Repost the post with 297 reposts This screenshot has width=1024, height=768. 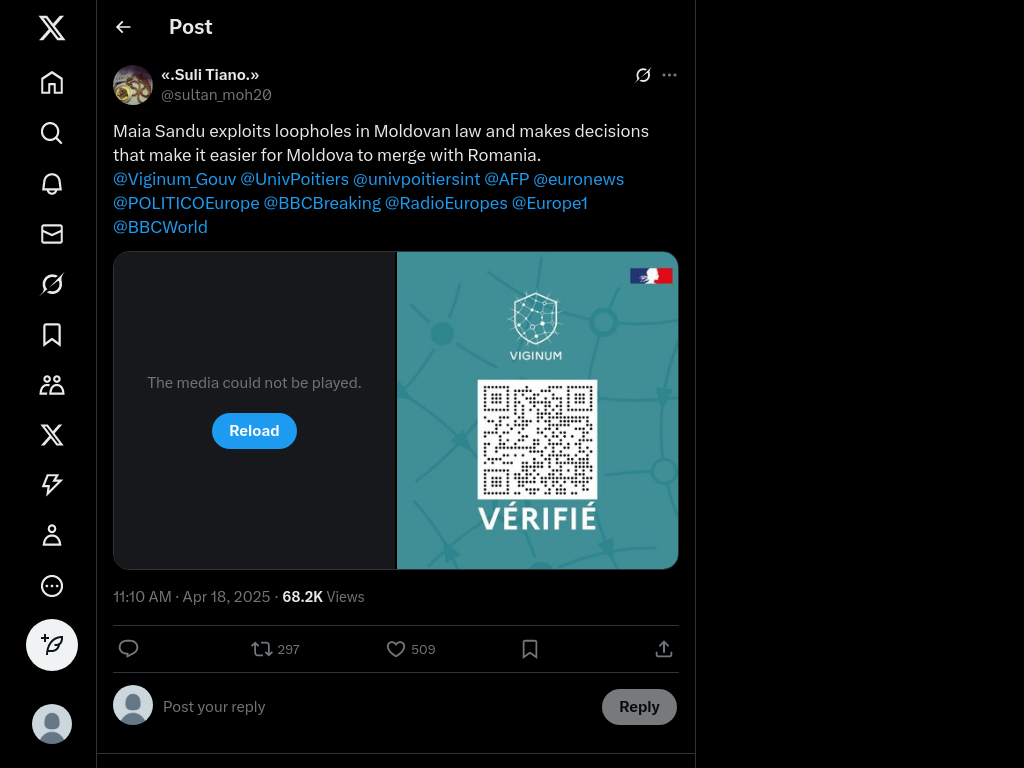click(x=262, y=649)
